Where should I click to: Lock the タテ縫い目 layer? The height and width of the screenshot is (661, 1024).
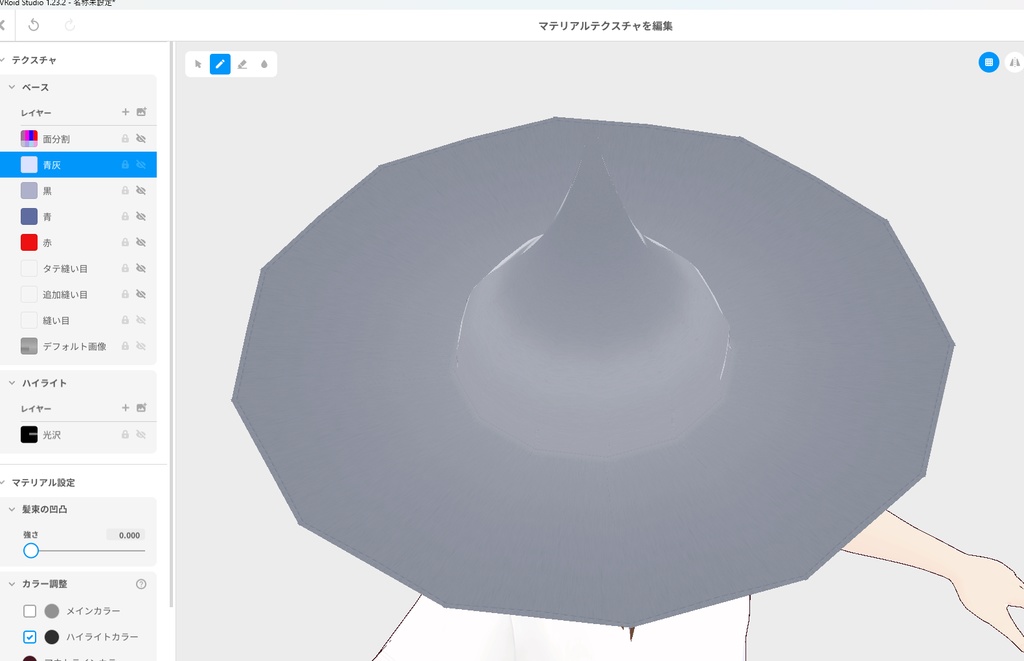[x=125, y=268]
